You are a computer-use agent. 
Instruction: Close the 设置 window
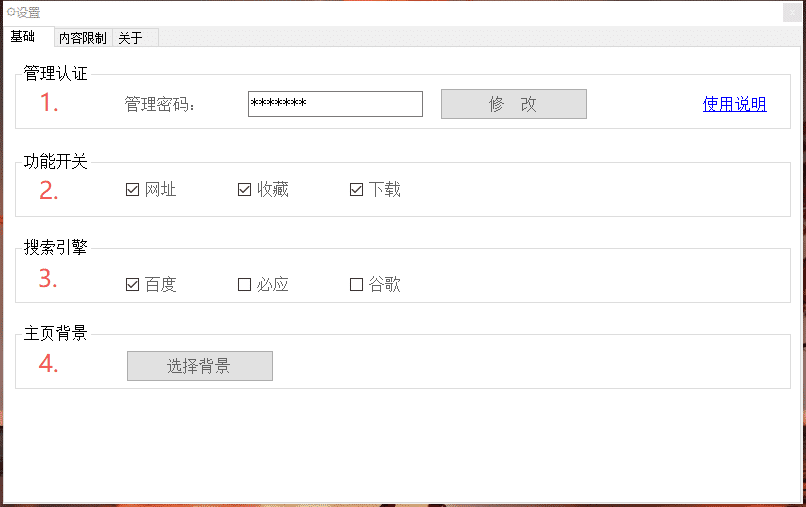point(790,12)
